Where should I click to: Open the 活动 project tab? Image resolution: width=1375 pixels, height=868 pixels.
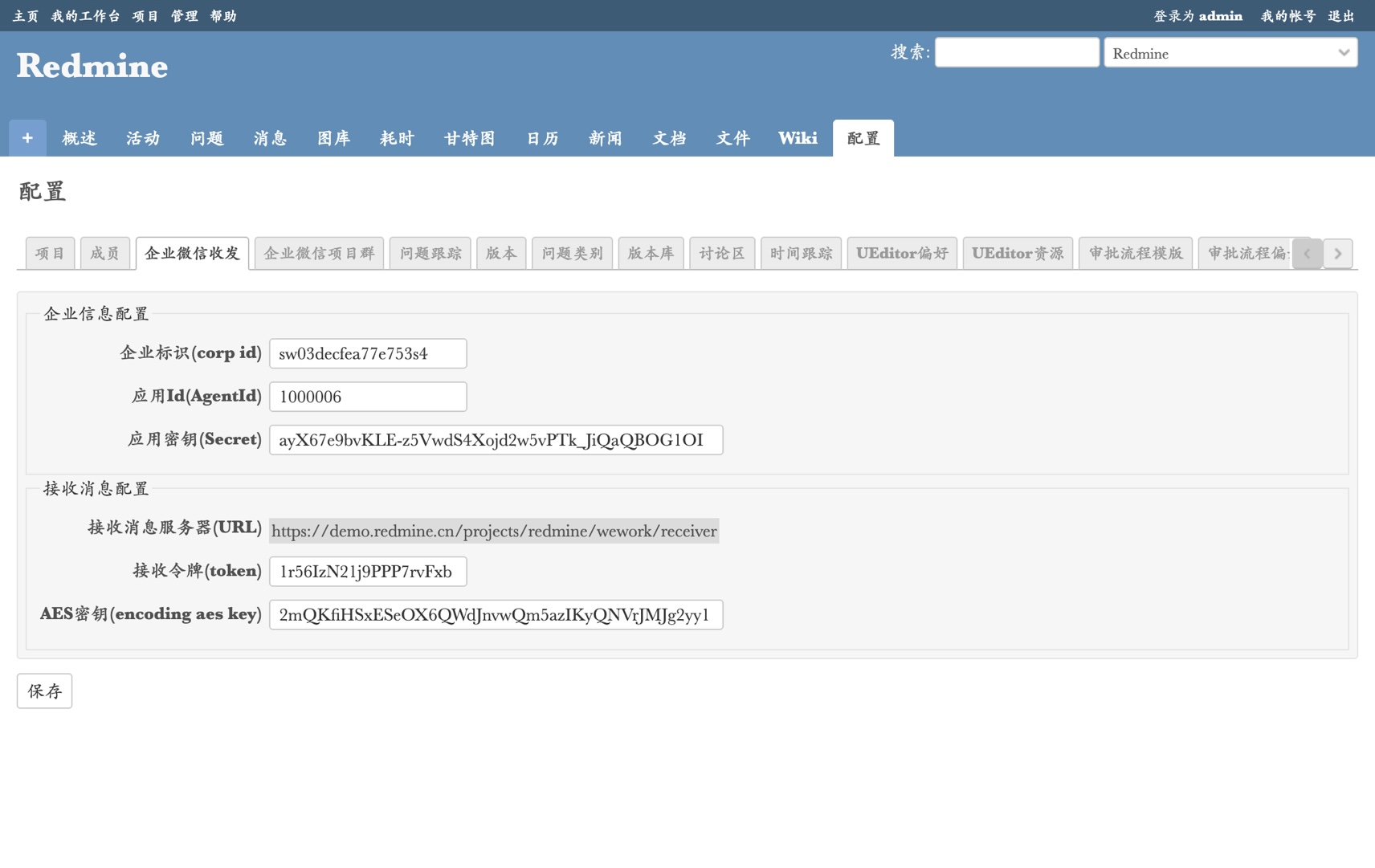(143, 138)
